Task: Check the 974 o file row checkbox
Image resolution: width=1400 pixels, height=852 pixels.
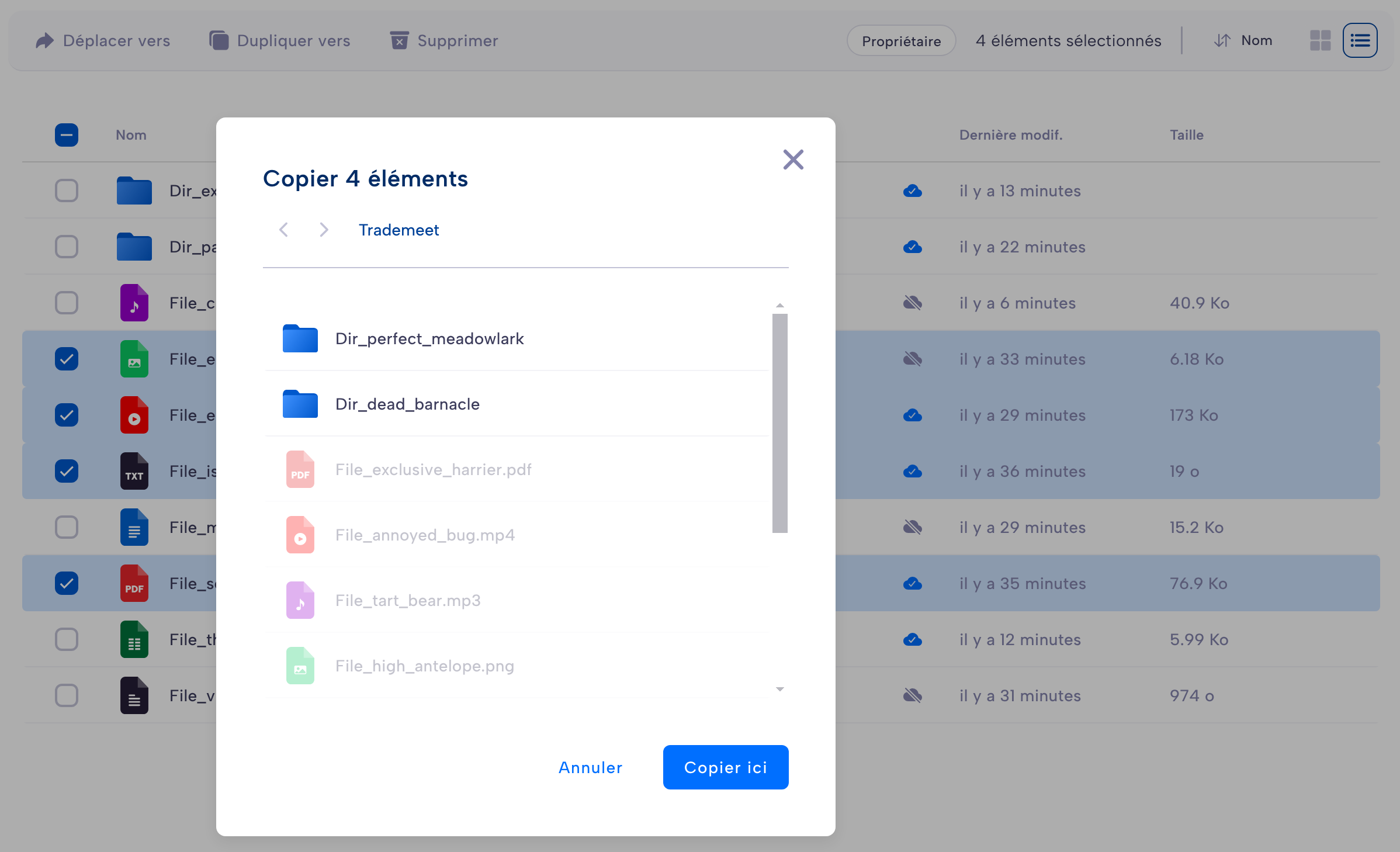Action: click(67, 695)
